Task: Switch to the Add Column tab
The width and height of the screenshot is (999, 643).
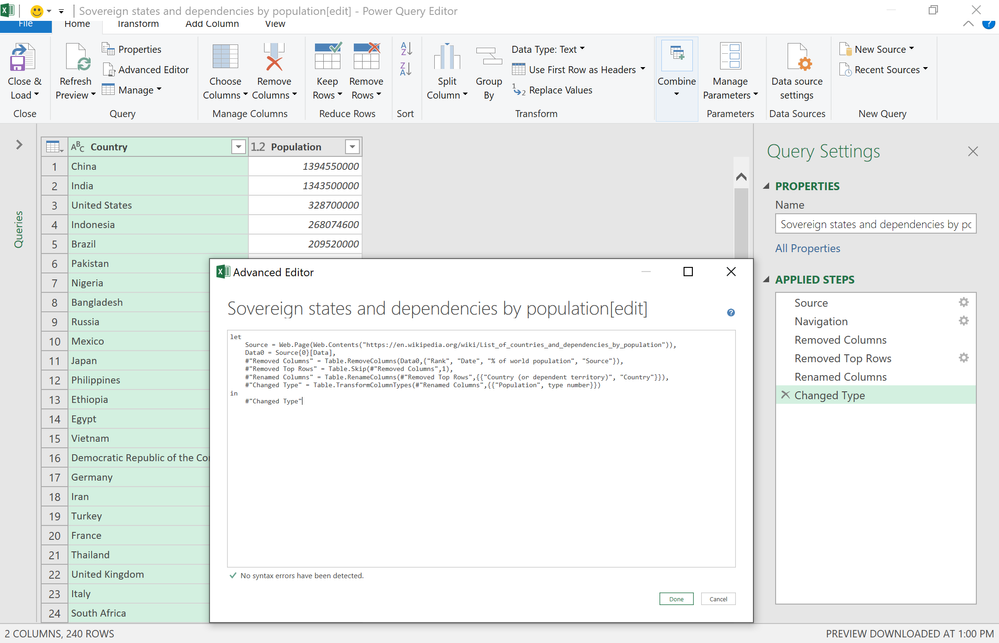Action: pyautogui.click(x=211, y=24)
